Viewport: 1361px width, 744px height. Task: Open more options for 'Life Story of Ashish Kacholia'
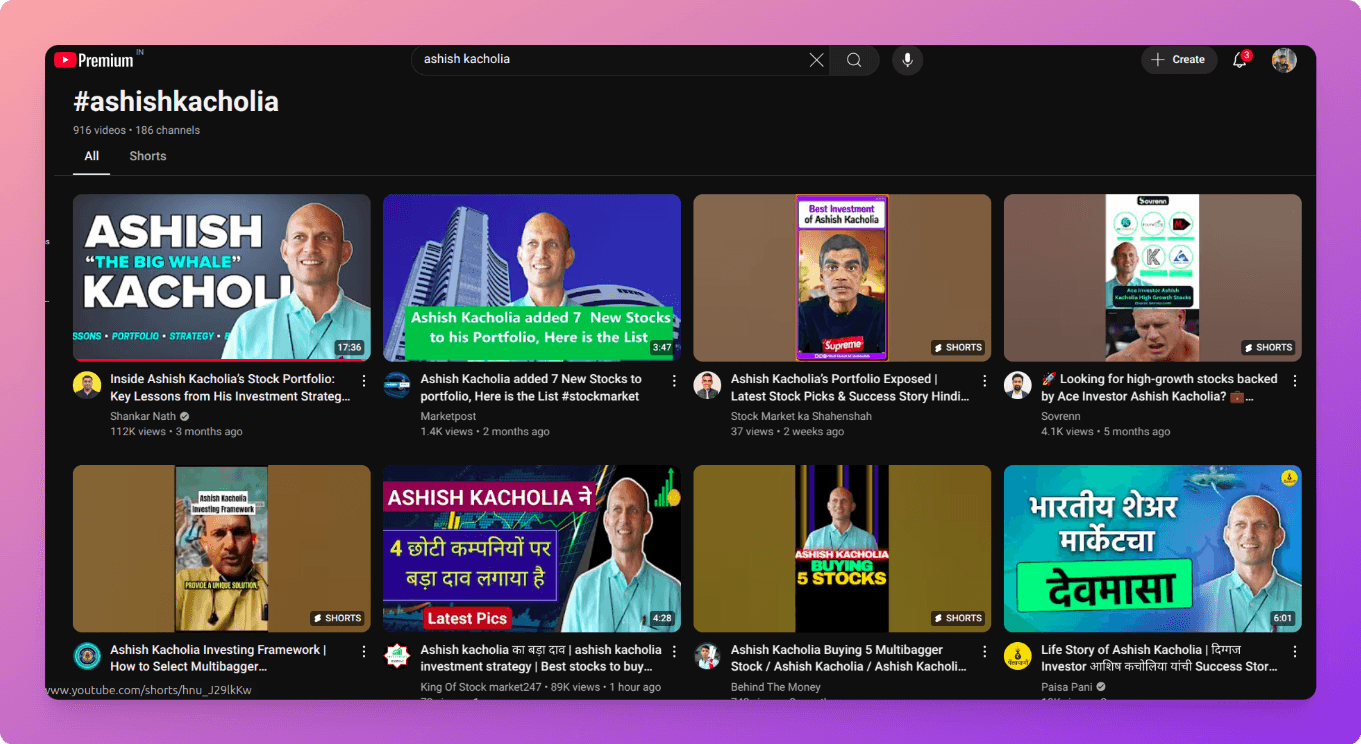coord(1295,652)
